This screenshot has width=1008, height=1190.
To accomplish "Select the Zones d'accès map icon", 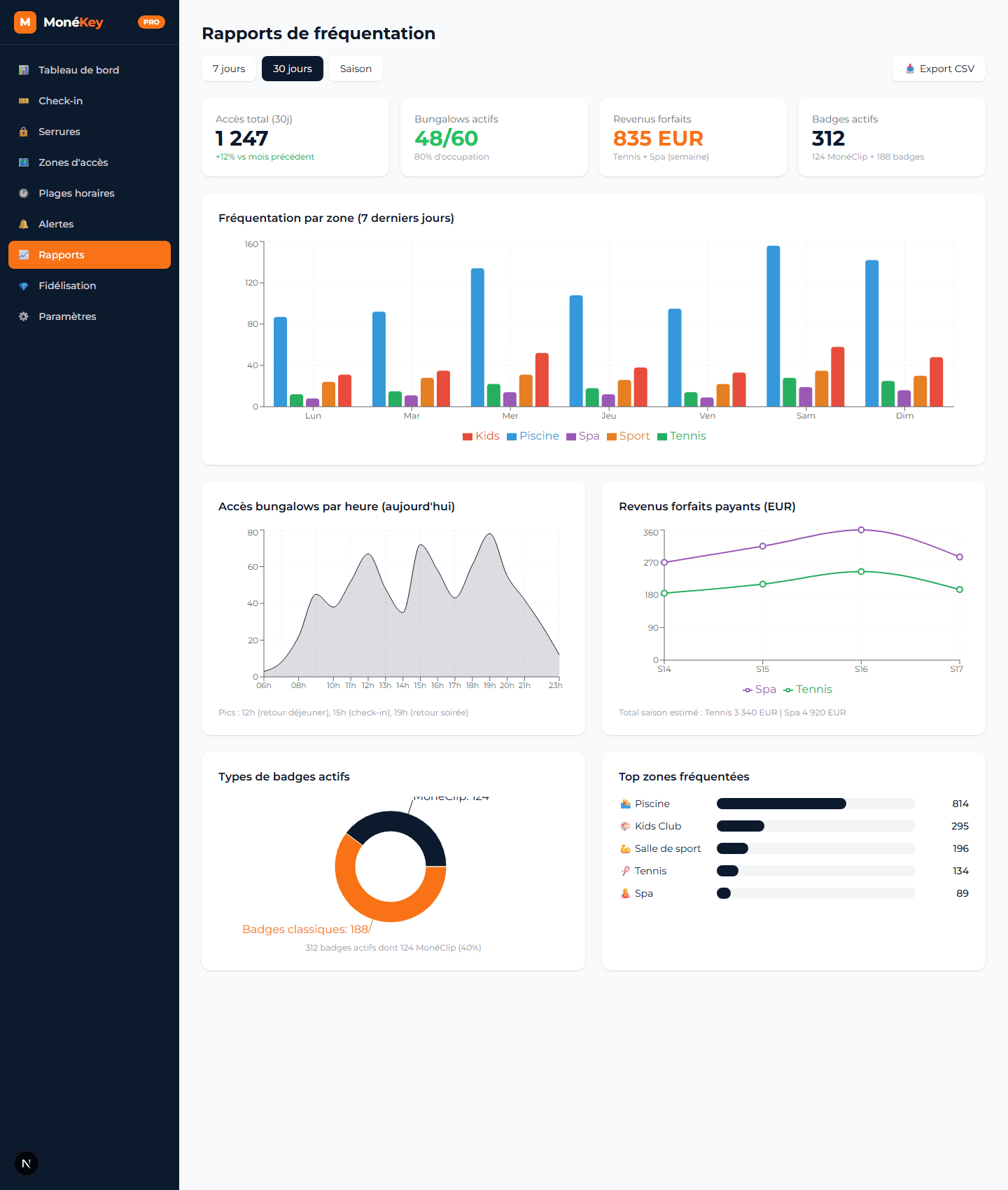I will click(24, 162).
